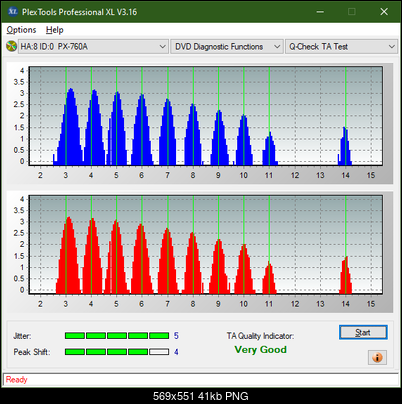This screenshot has height=404, width=402.
Task: Click the TA Quality Indicator label
Action: coord(260,336)
